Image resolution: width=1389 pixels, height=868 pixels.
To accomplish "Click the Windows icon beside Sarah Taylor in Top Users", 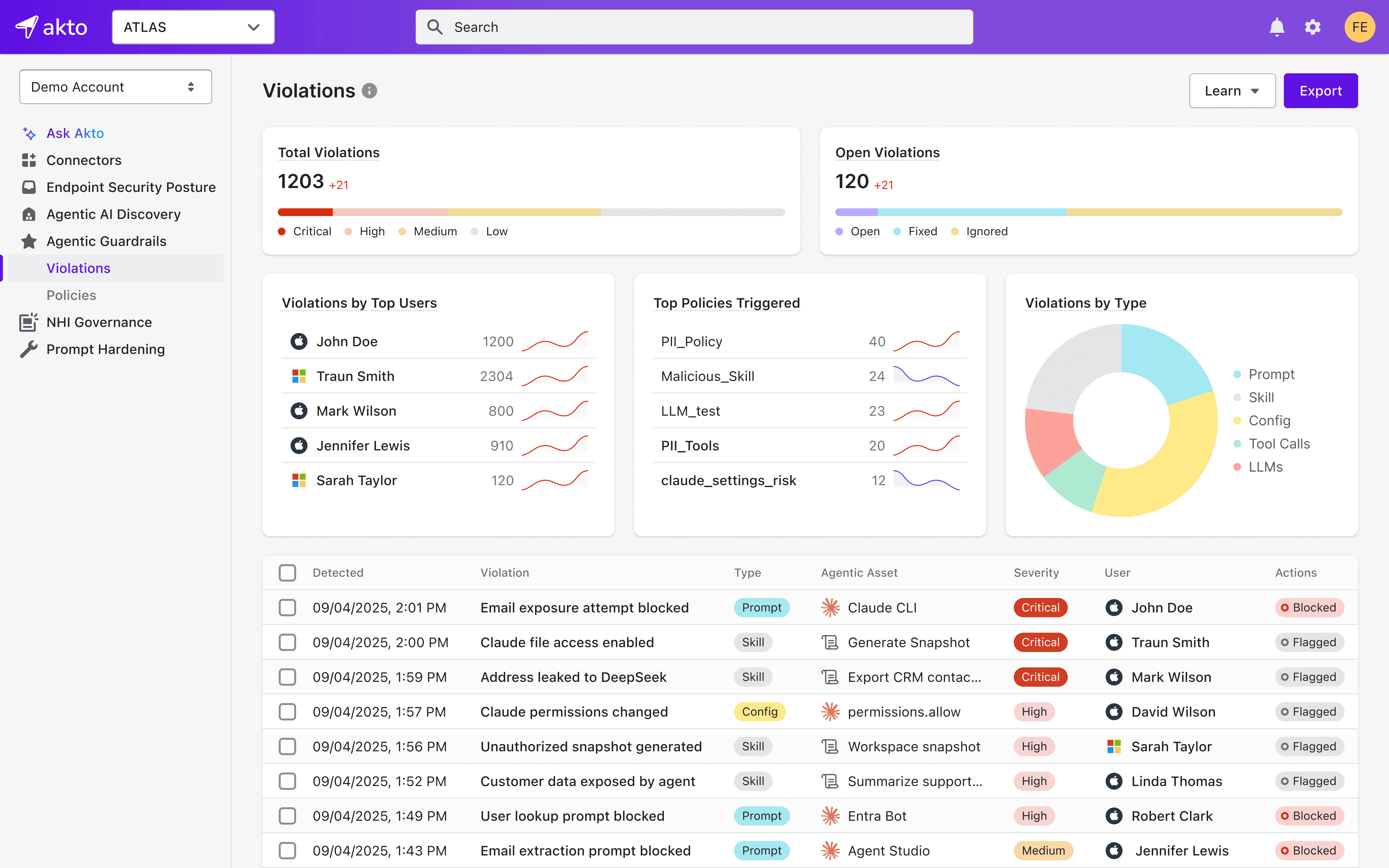I will tap(299, 481).
